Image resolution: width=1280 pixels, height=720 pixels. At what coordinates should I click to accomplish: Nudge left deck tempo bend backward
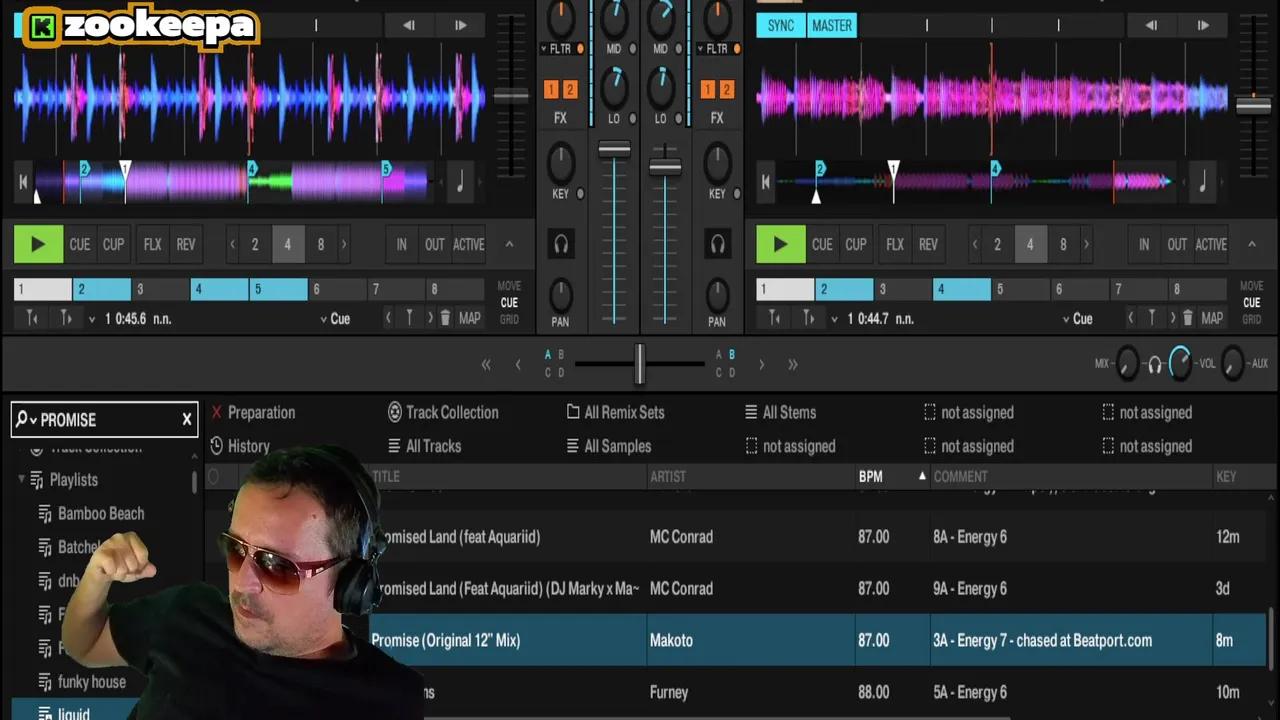coord(409,25)
